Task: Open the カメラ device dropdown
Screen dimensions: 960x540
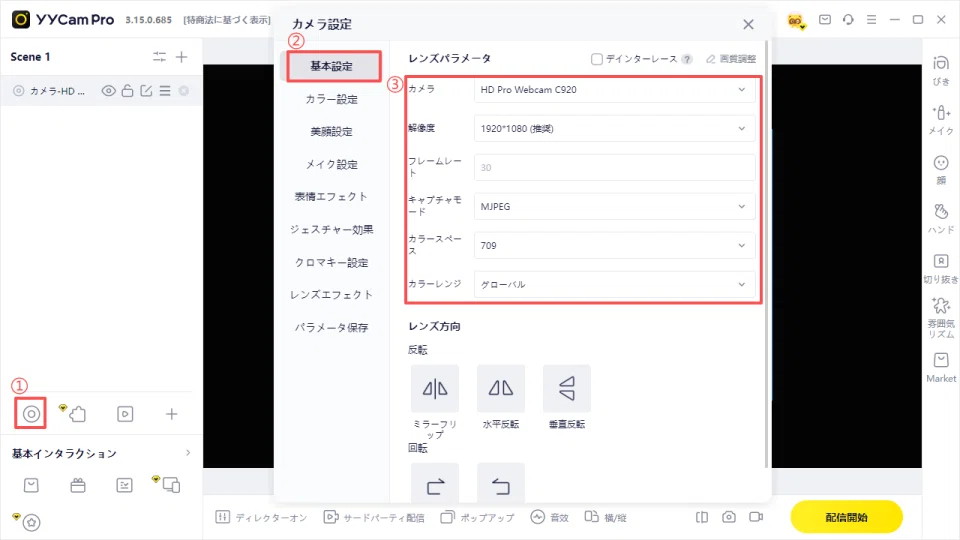Action: [x=614, y=89]
